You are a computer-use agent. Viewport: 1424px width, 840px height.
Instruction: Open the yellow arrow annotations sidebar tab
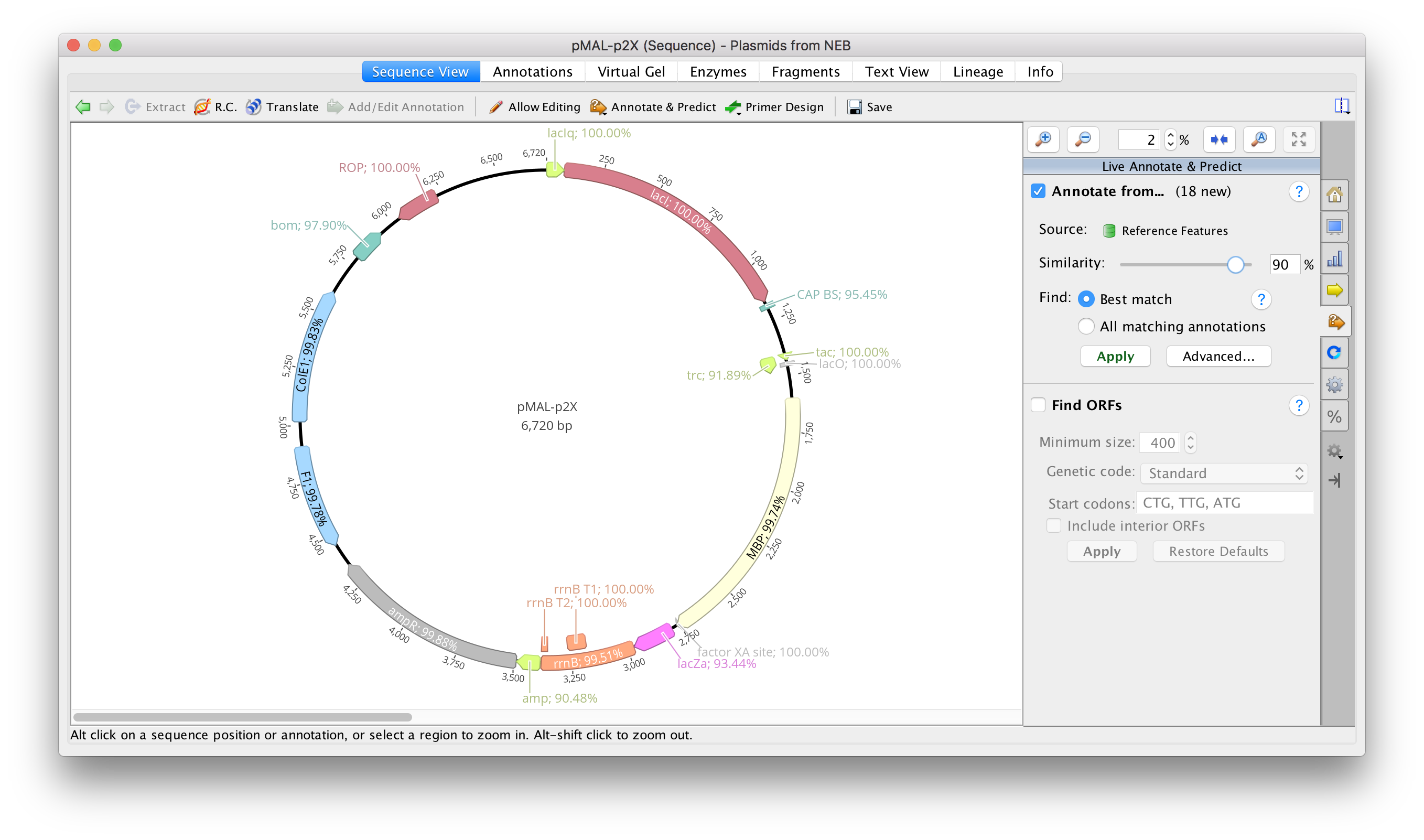pos(1334,290)
